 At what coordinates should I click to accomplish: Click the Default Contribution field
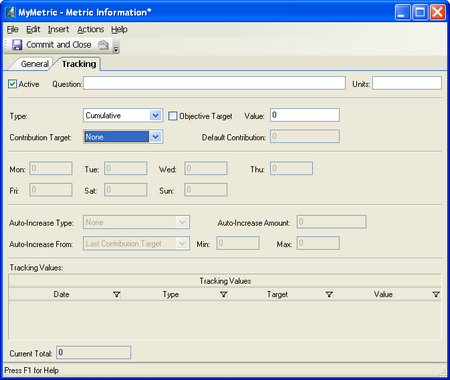(x=305, y=136)
